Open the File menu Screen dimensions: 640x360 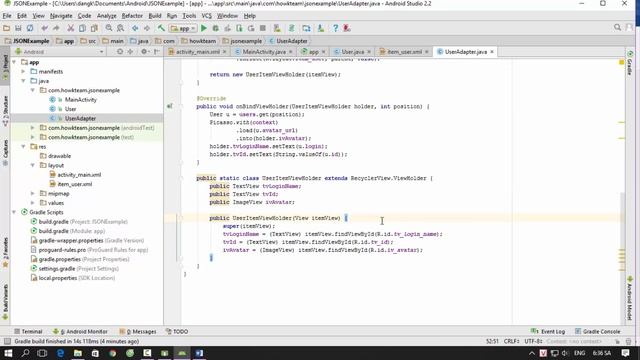[7, 16]
